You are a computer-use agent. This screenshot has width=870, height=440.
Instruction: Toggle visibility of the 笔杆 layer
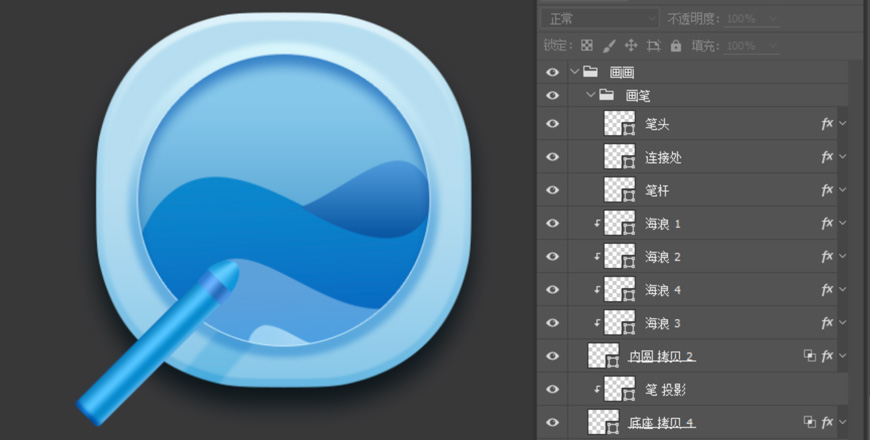(551, 191)
